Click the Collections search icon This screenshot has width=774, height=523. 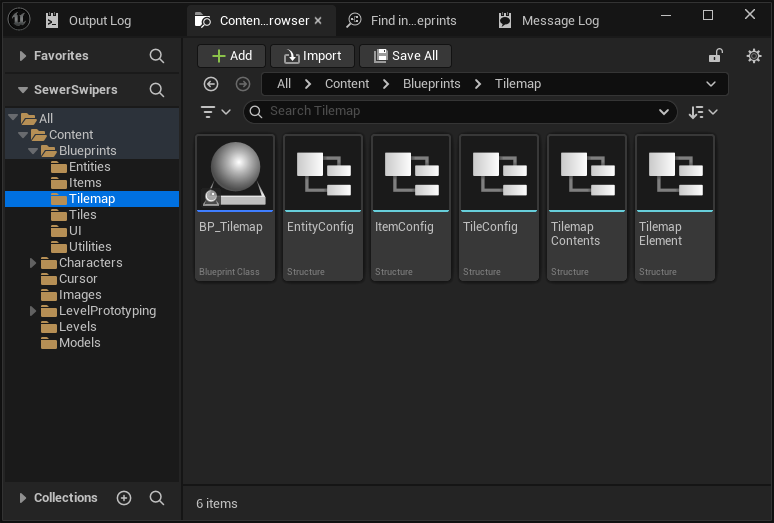pyautogui.click(x=157, y=498)
